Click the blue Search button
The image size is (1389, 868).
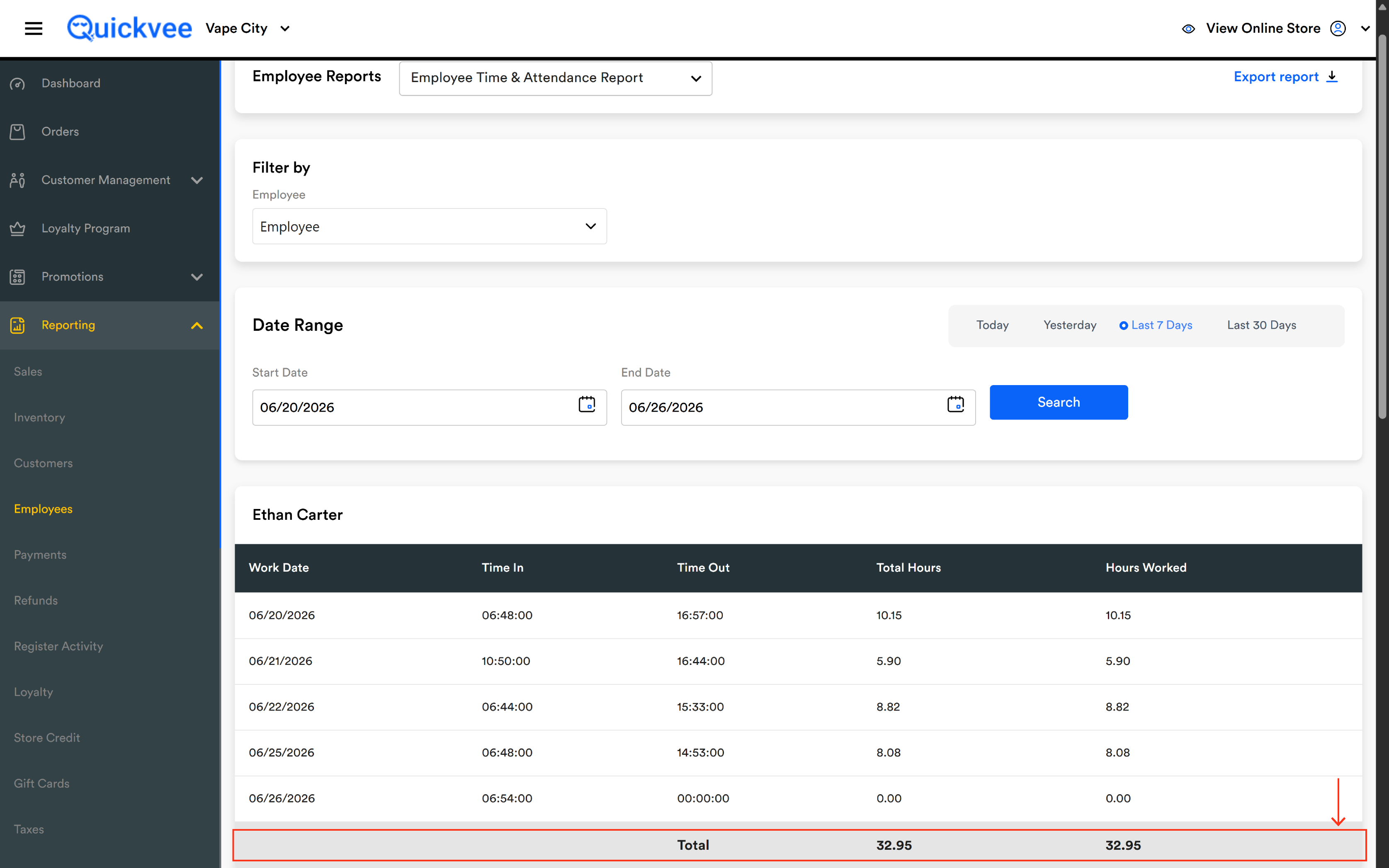click(x=1058, y=402)
